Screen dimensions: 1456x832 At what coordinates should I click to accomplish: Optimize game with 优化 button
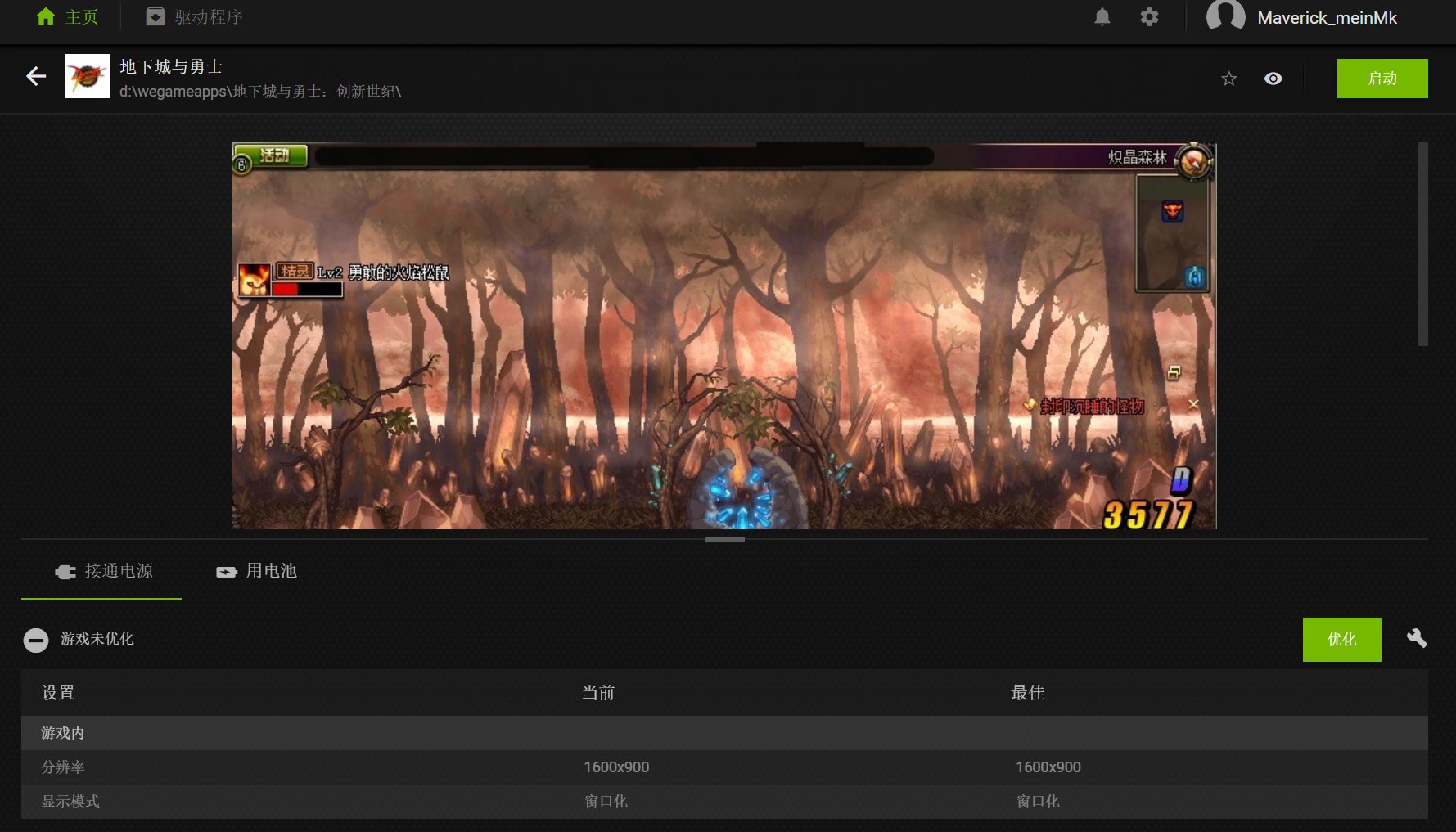tap(1341, 640)
